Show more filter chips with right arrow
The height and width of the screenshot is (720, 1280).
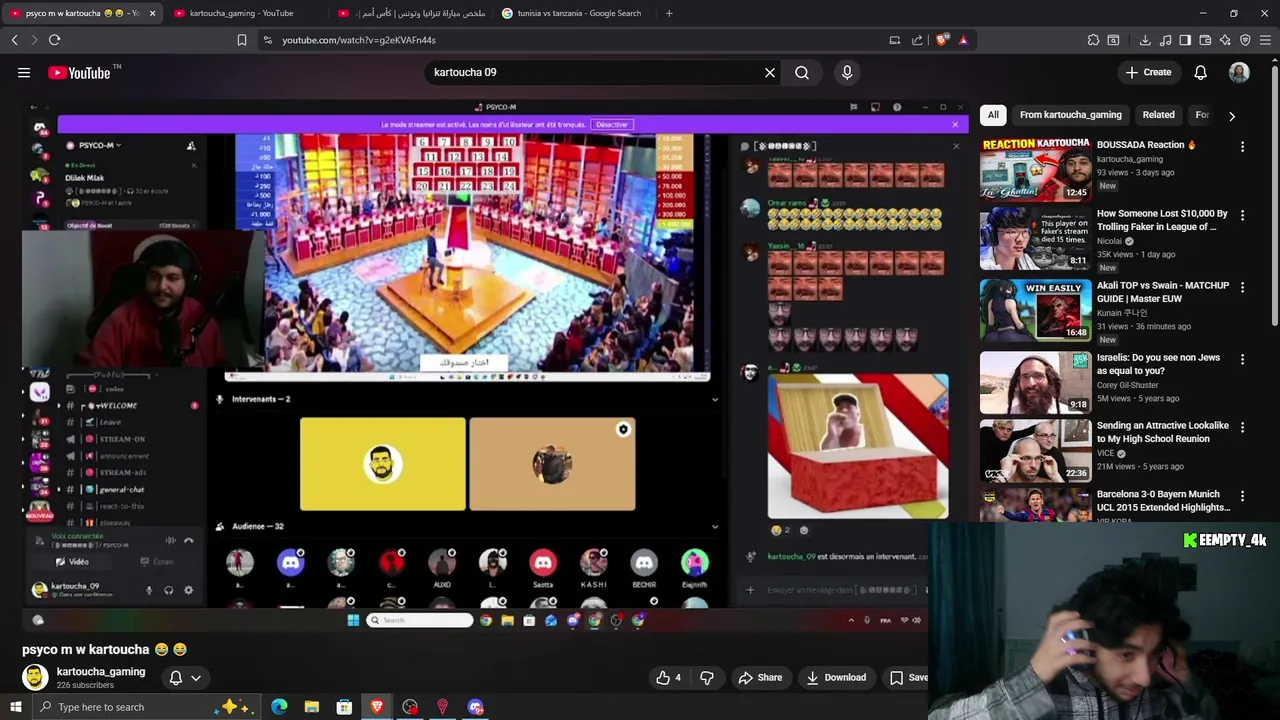click(x=1232, y=116)
